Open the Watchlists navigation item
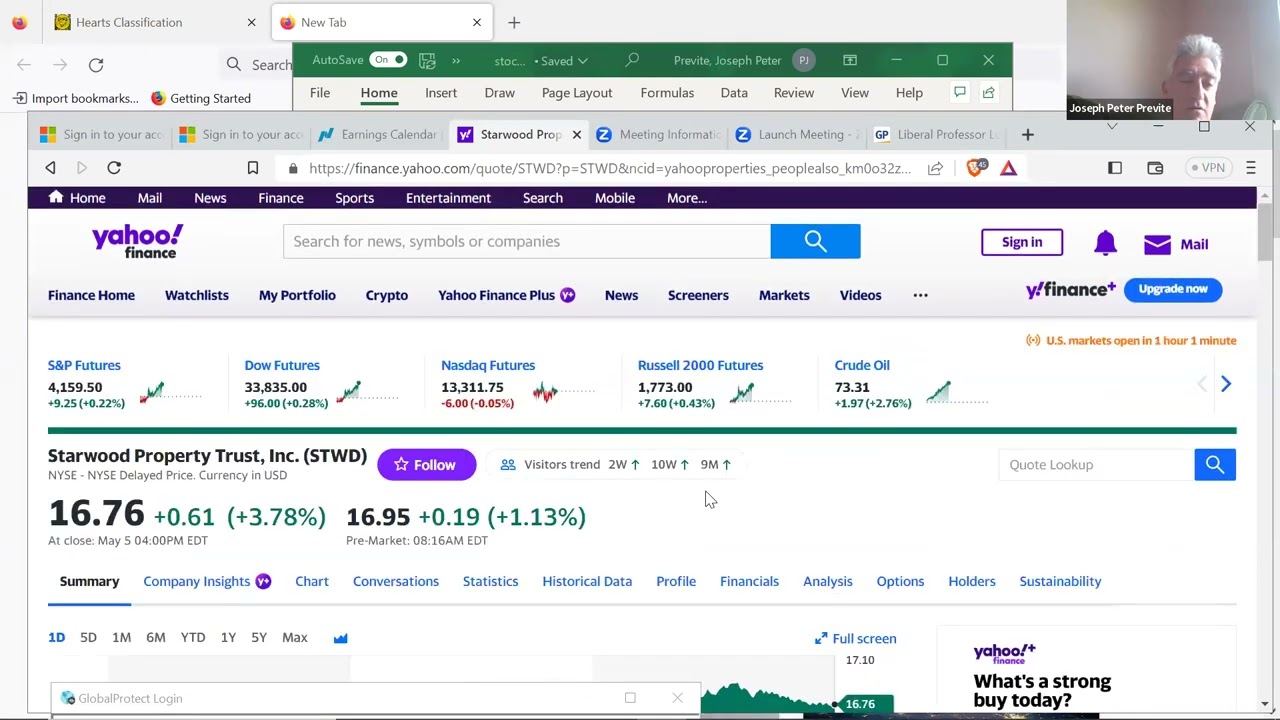 (197, 295)
